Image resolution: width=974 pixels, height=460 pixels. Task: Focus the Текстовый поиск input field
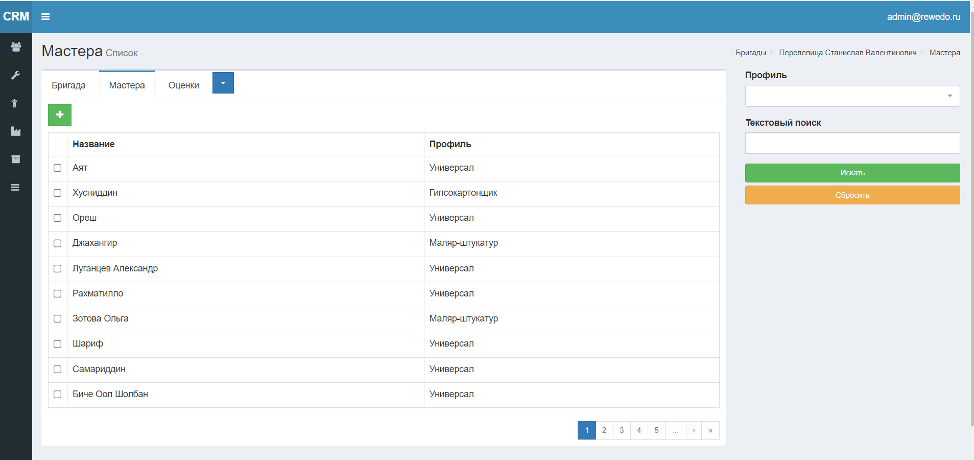852,143
